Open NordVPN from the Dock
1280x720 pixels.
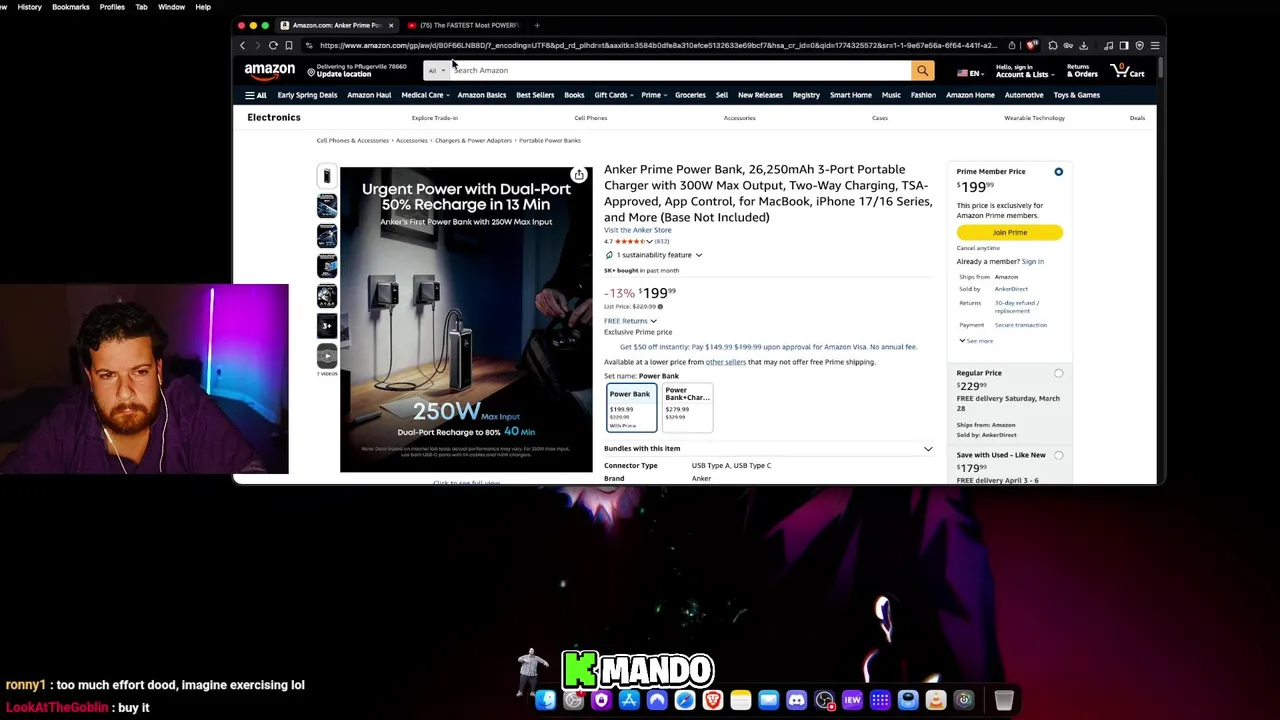pyautogui.click(x=657, y=700)
